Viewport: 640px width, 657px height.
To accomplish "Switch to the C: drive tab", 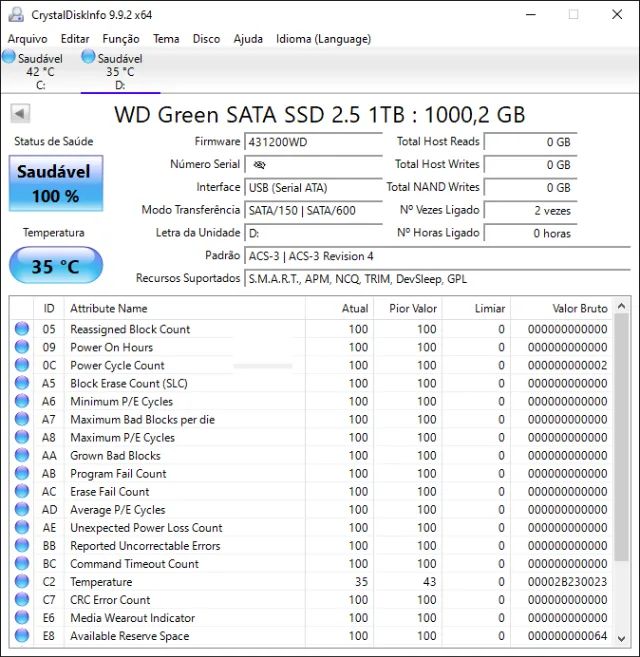I will pos(40,70).
